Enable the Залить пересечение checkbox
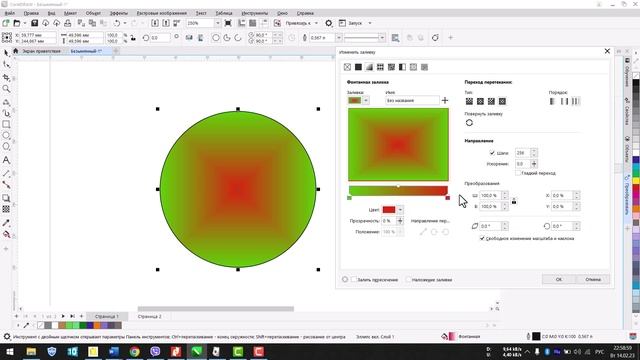This screenshot has width=640, height=360. (354, 280)
